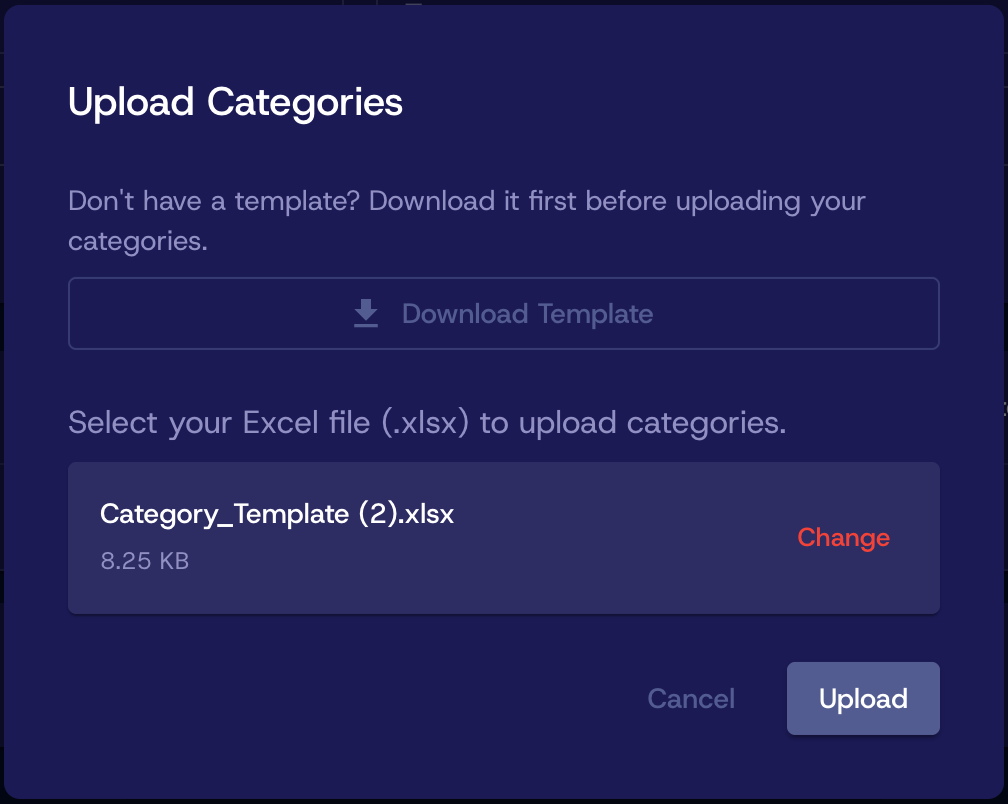Click the "Select your Excel file" instruction text
The height and width of the screenshot is (804, 1008).
[427, 423]
